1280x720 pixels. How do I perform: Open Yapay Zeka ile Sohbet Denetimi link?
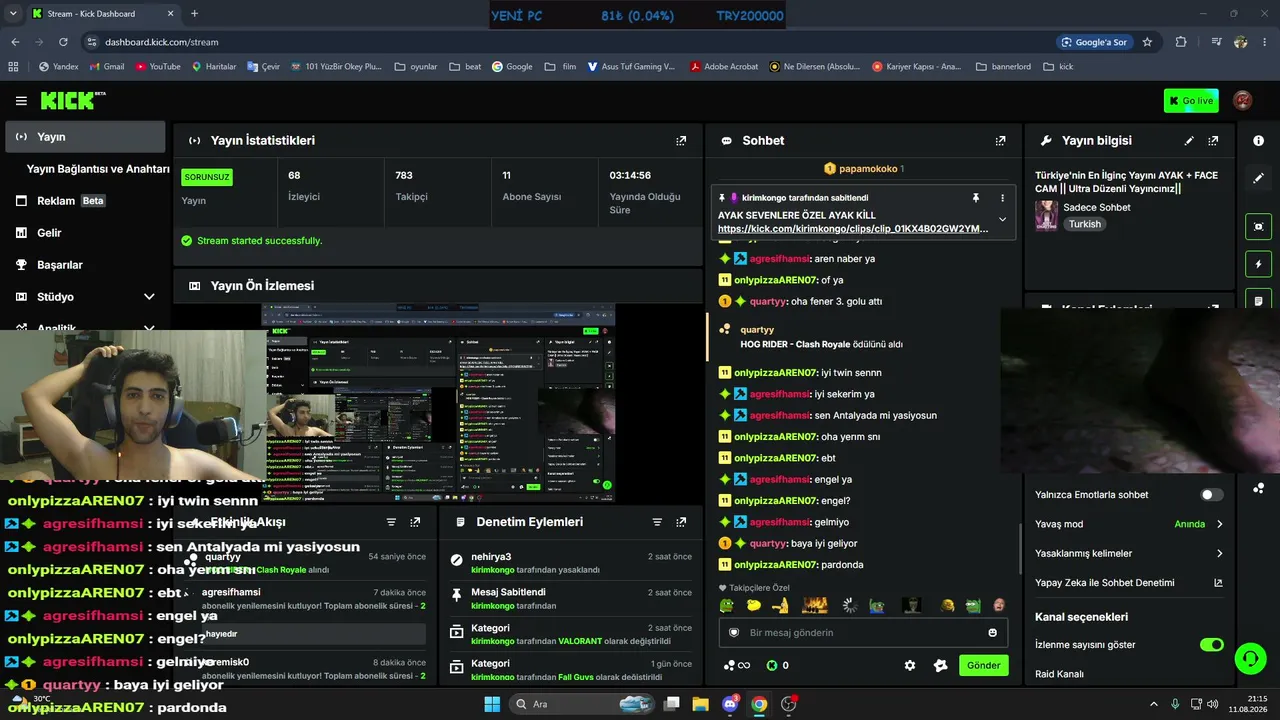pos(1130,583)
